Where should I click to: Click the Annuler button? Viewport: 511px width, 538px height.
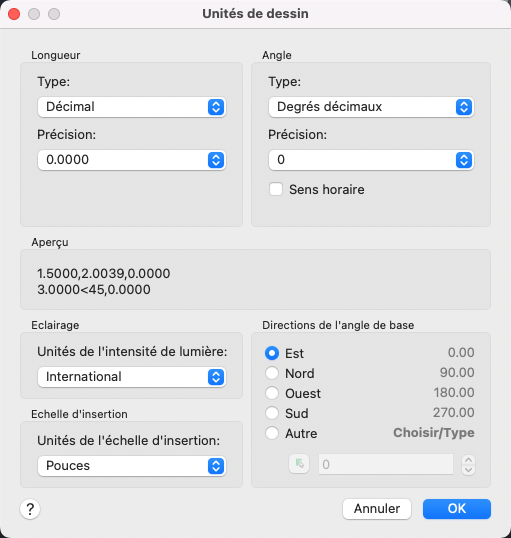(377, 509)
